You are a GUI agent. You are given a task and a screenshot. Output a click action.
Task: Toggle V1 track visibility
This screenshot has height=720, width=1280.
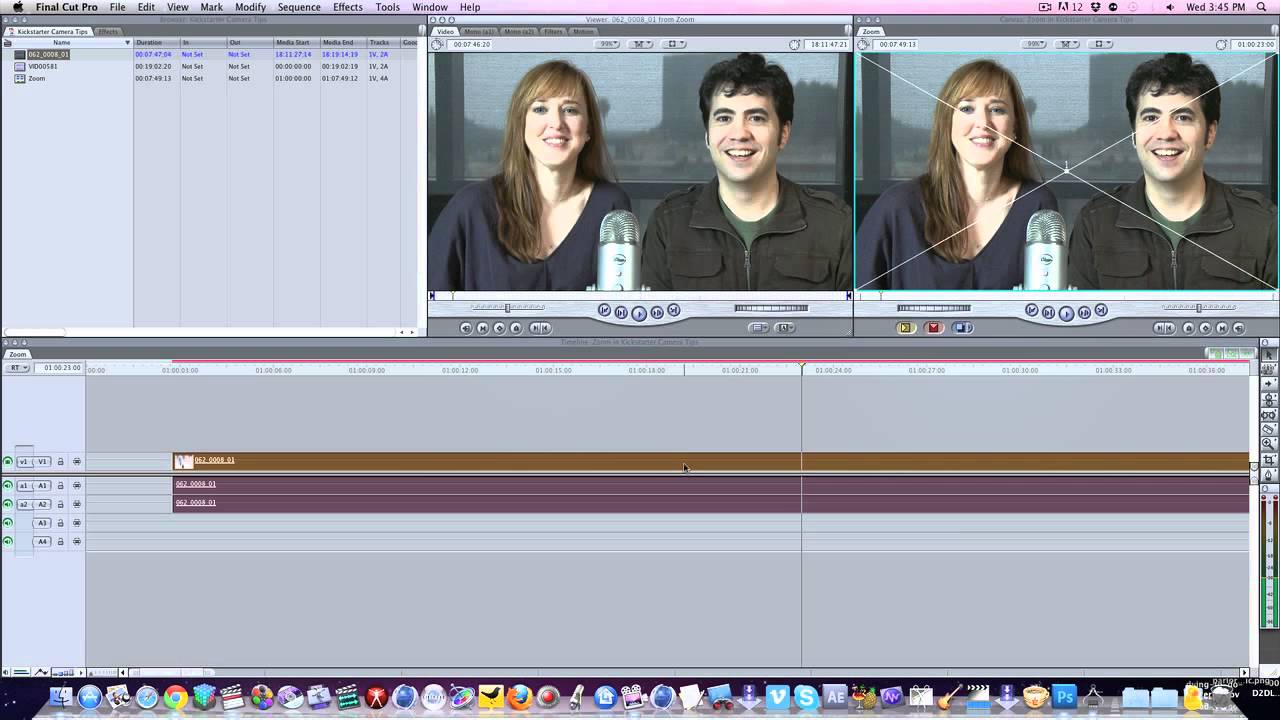(x=8, y=462)
